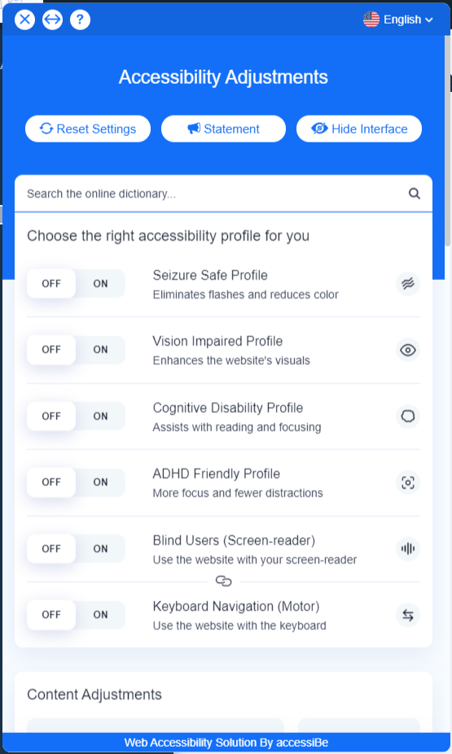Focus the online dictionary search field
The width and height of the screenshot is (452, 754).
[212, 194]
